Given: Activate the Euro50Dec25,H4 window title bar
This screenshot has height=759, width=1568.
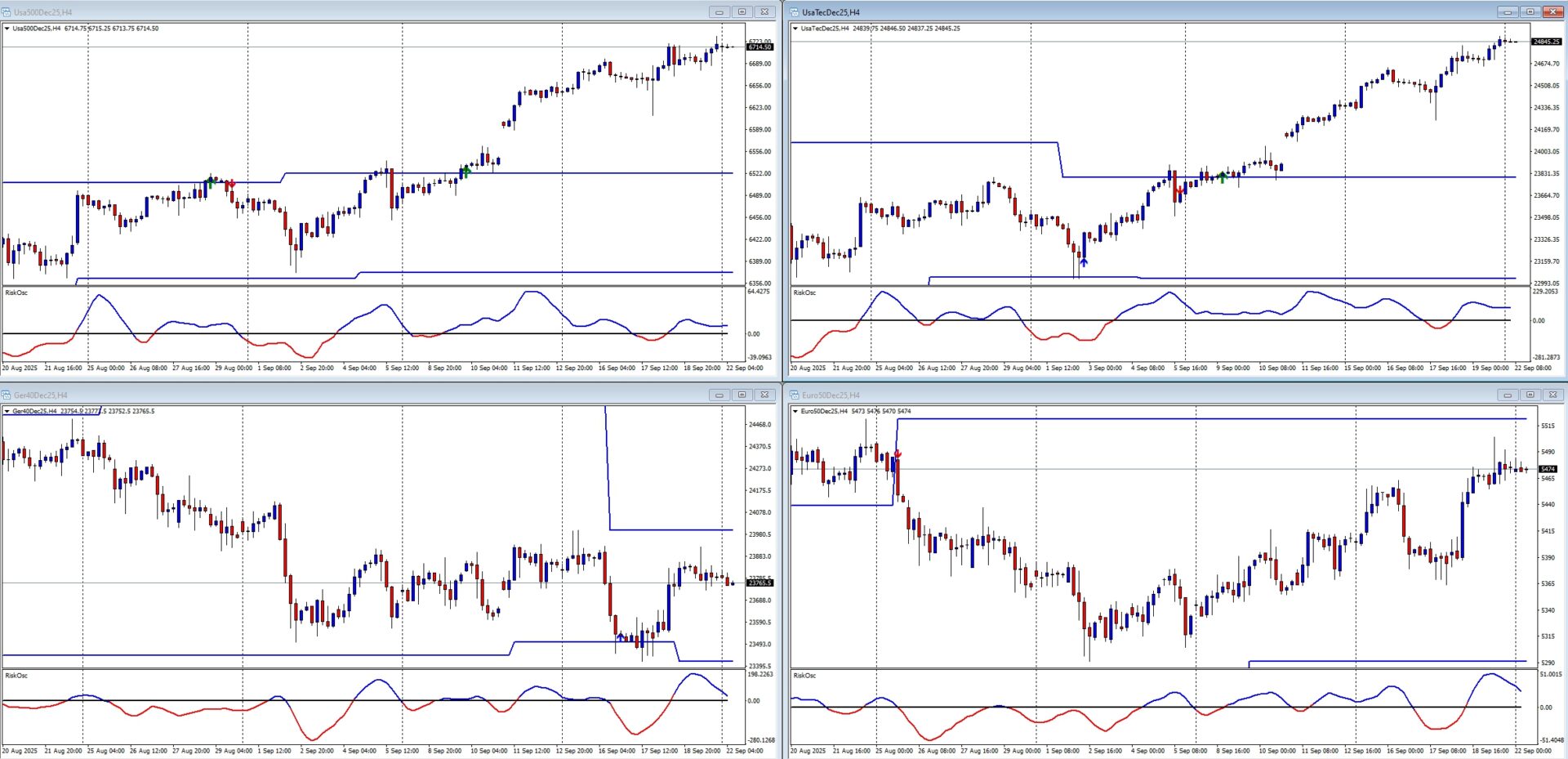Looking at the screenshot, I should pyautogui.click(x=1143, y=395).
